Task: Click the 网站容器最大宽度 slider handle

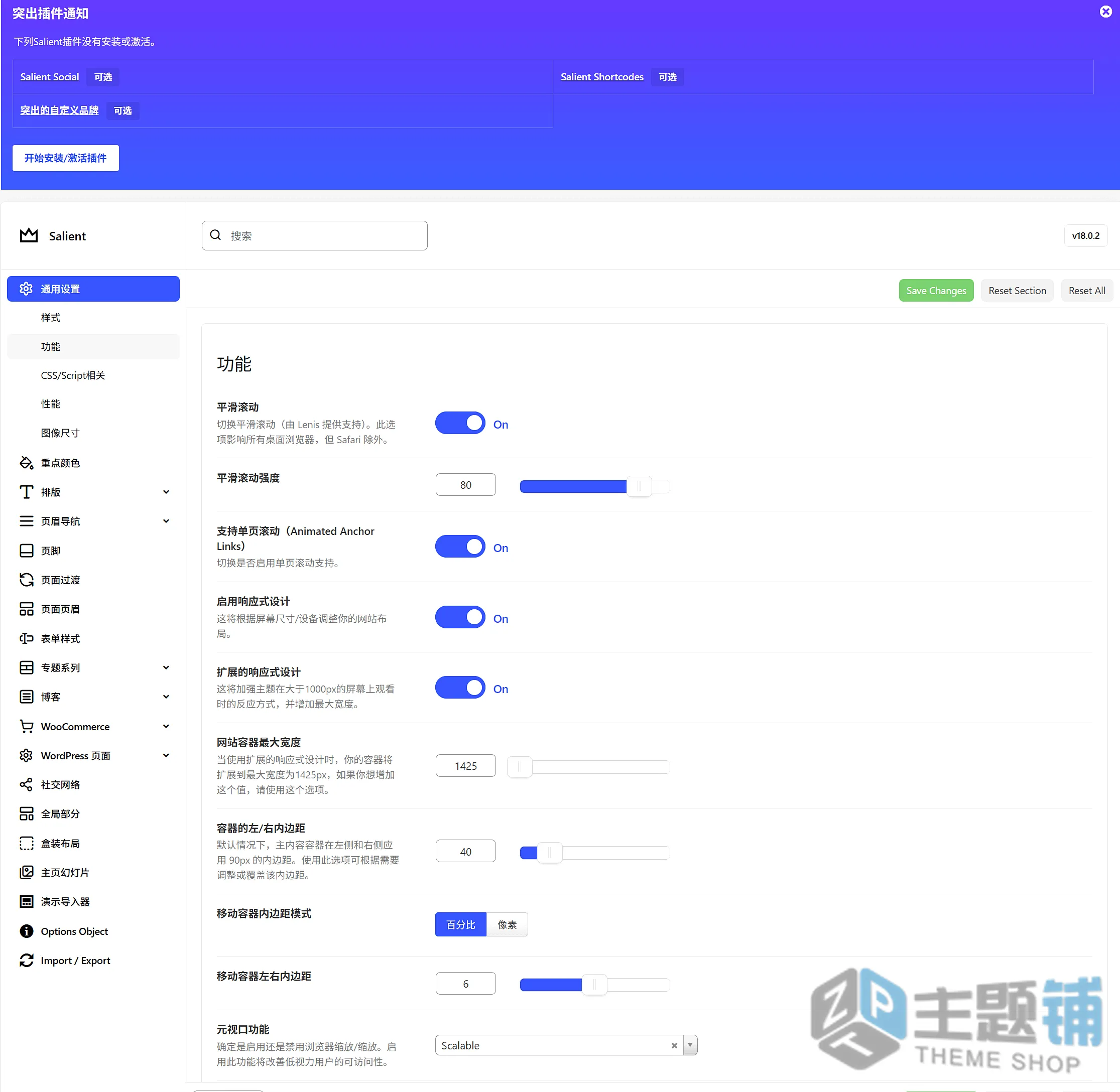Action: (520, 767)
